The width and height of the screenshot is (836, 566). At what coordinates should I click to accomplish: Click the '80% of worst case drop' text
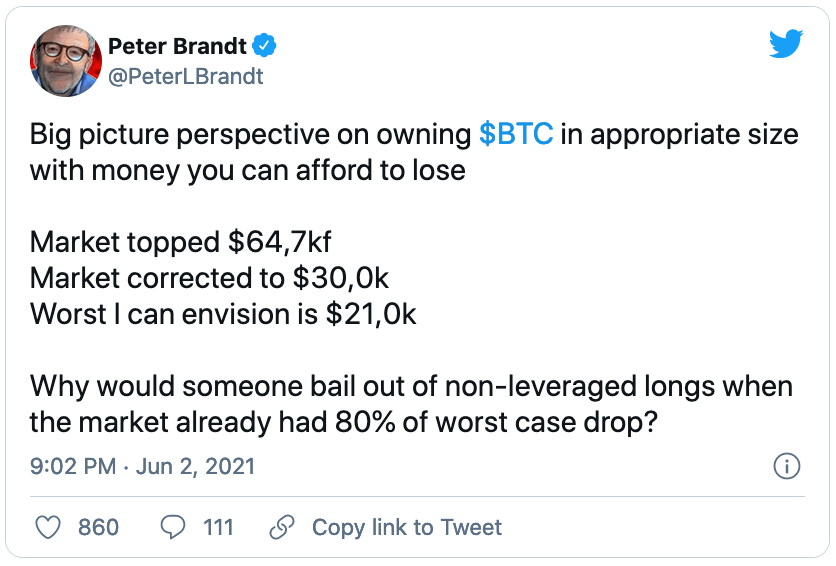pos(496,422)
